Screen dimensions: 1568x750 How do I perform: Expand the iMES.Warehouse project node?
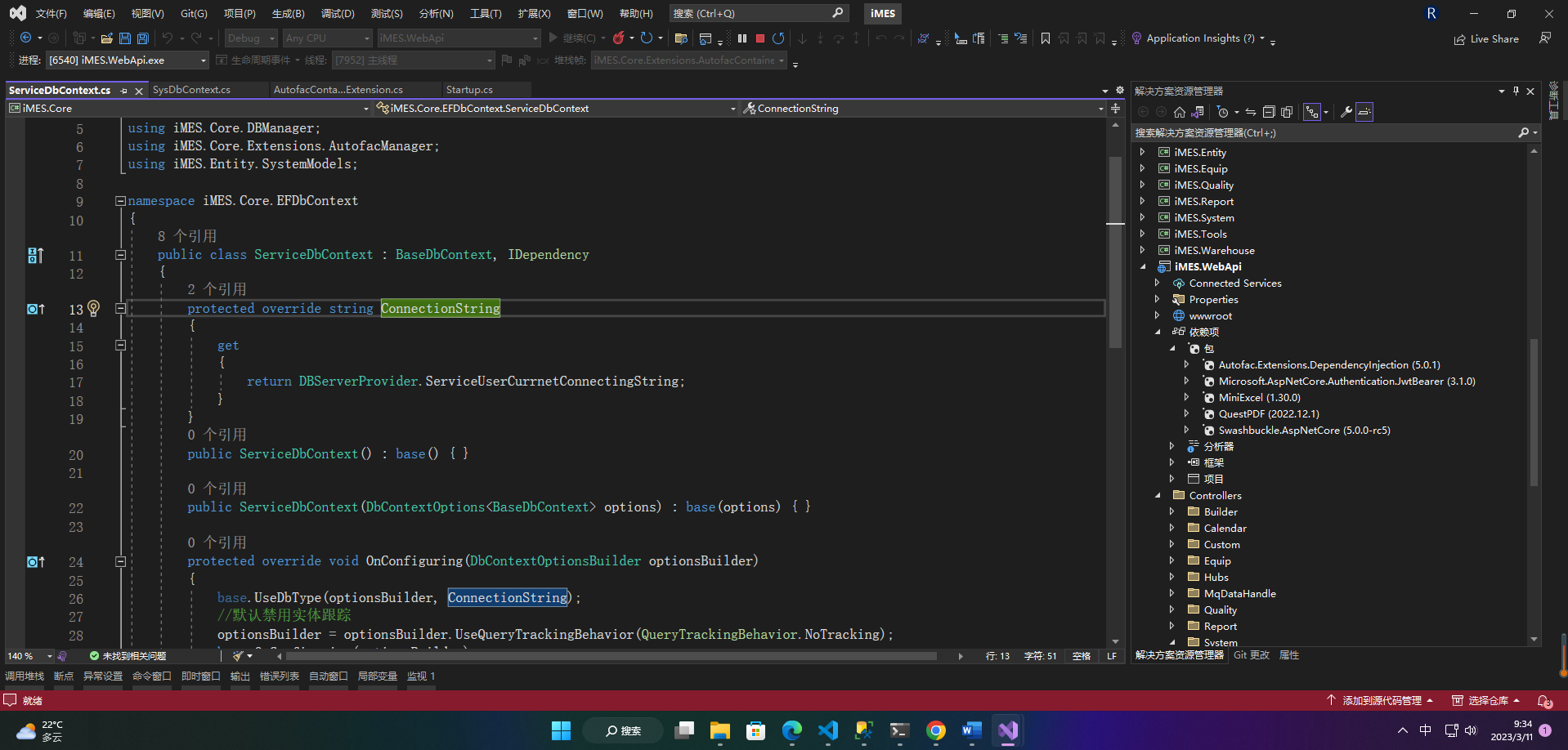[1143, 250]
